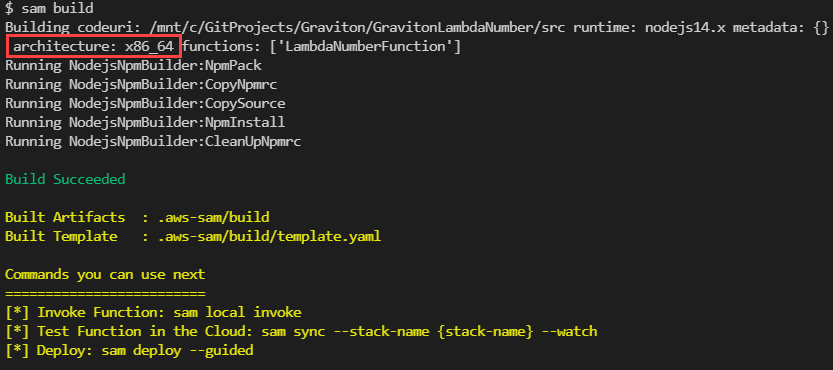Click the '--watch' flag text

[x=570, y=331]
